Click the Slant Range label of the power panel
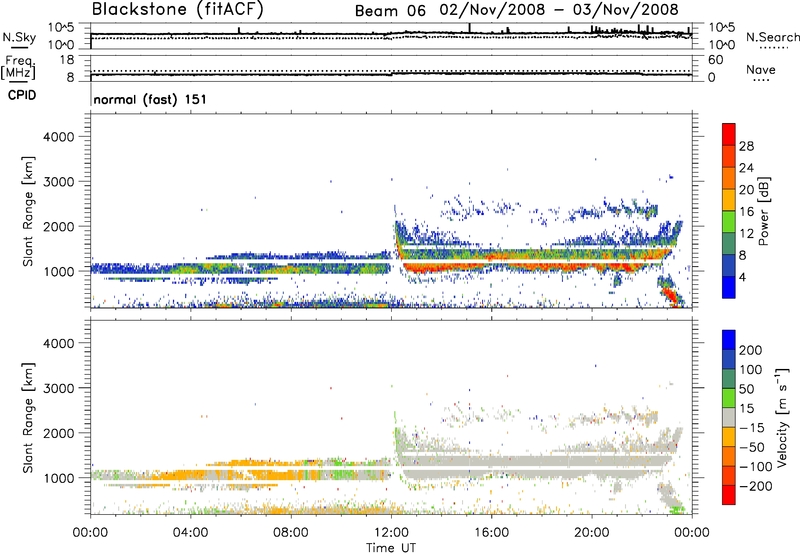The image size is (800, 554). (x=28, y=211)
